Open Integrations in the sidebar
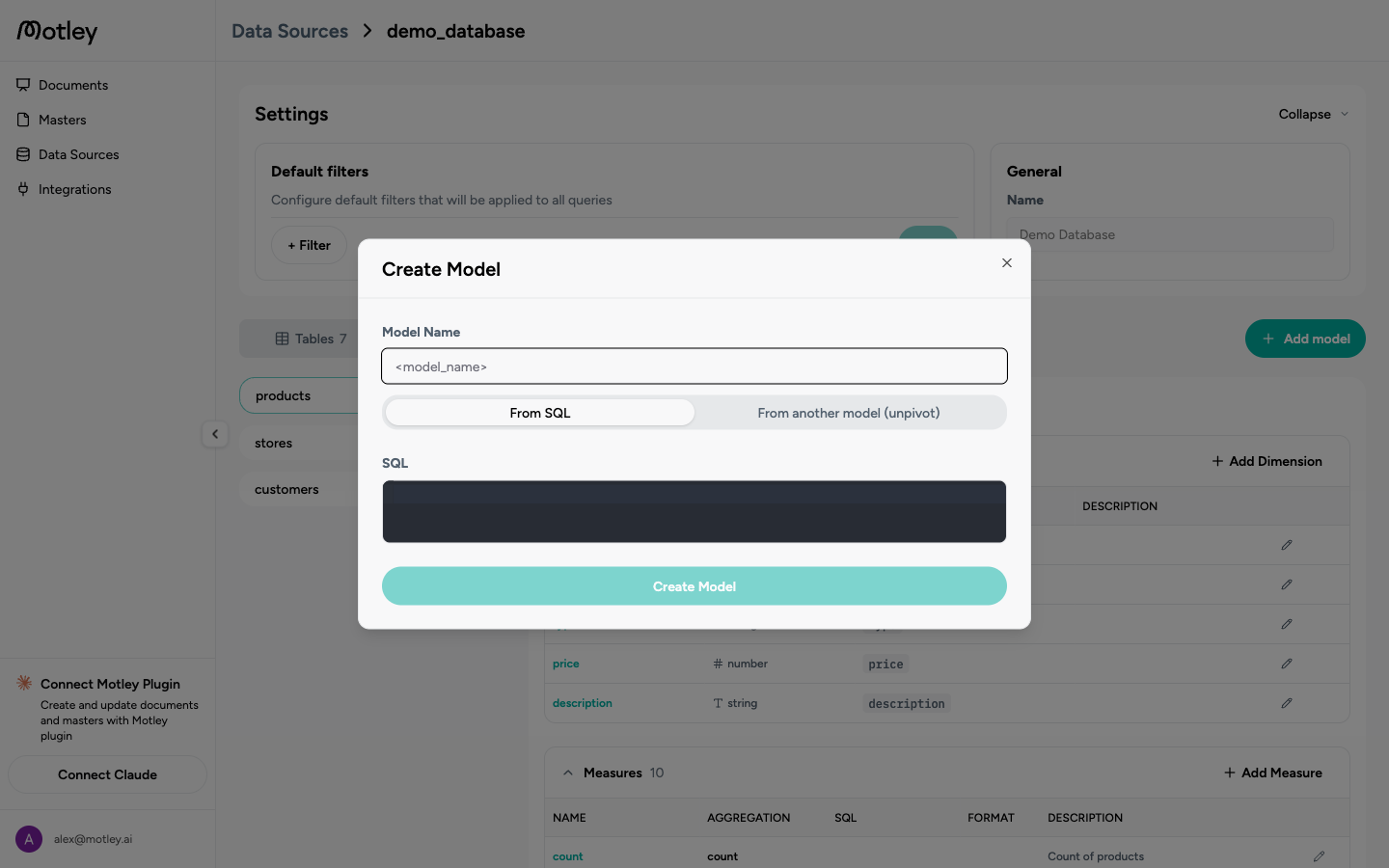The width and height of the screenshot is (1389, 868). (x=75, y=189)
